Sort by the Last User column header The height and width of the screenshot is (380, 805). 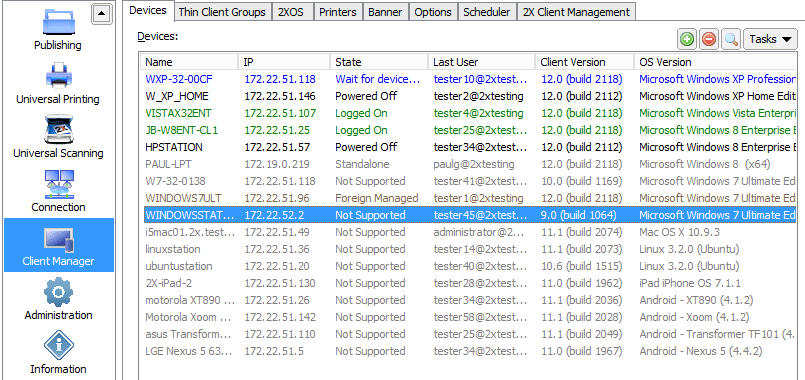point(482,62)
